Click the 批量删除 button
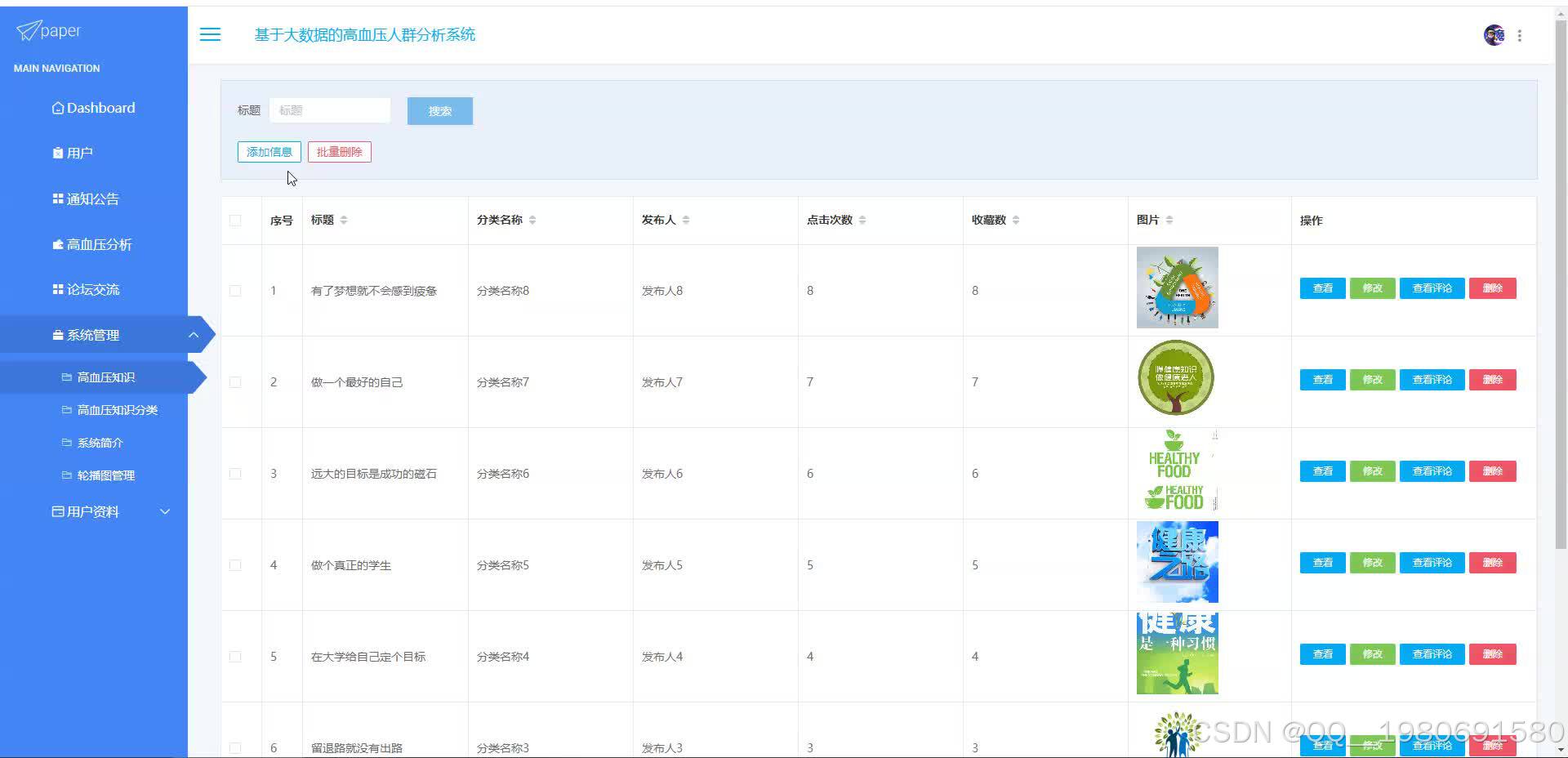Image resolution: width=1568 pixels, height=758 pixels. point(340,152)
